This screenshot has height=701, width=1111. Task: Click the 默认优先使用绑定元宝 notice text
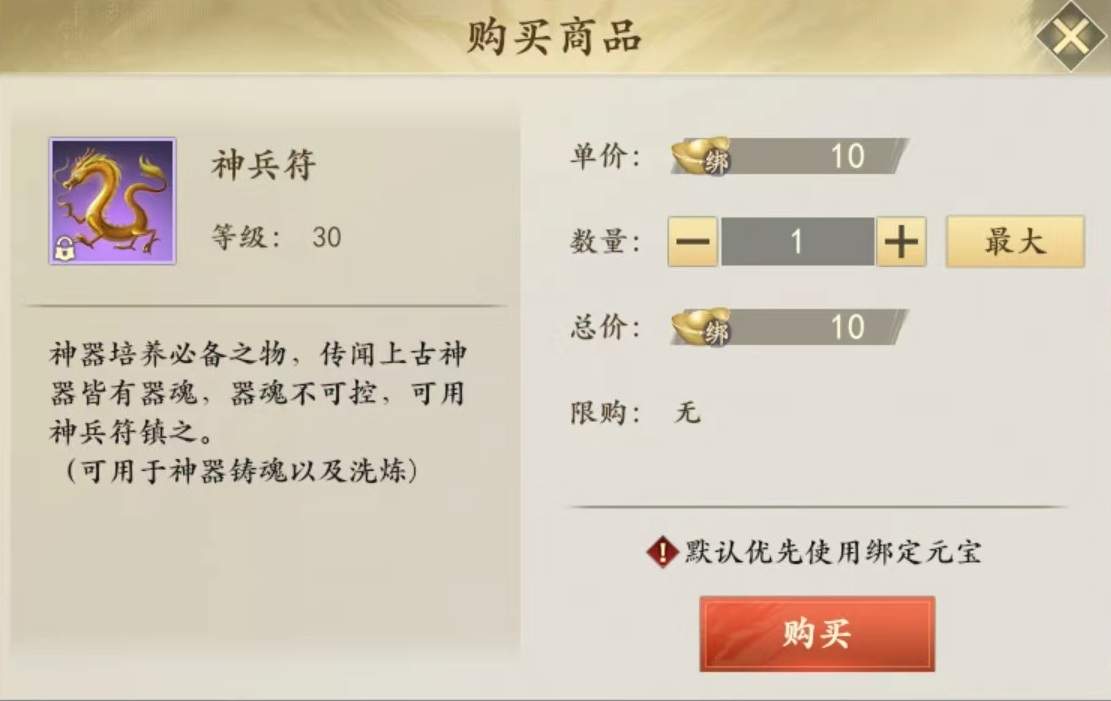[832, 551]
